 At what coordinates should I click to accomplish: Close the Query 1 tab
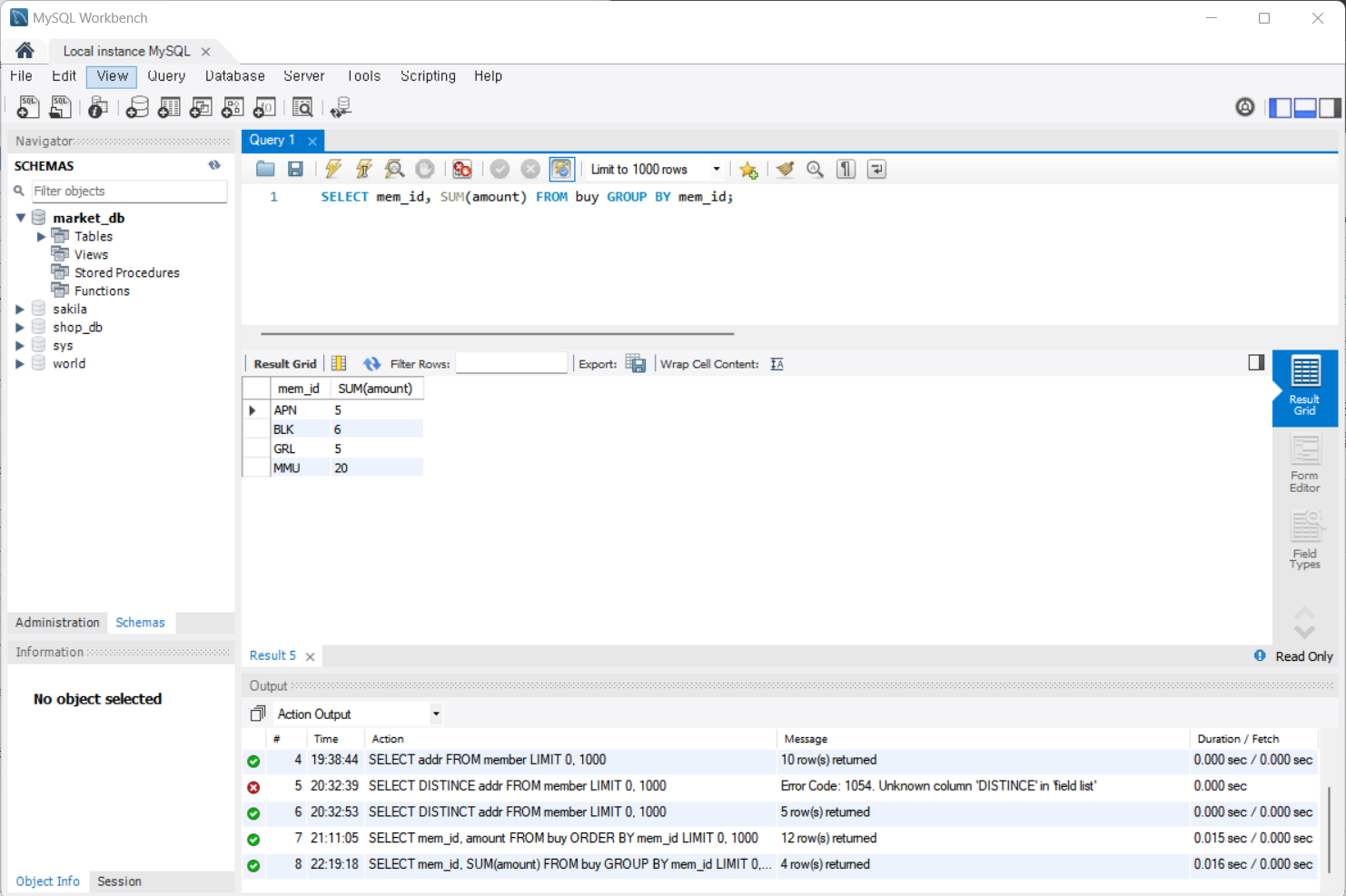[312, 141]
